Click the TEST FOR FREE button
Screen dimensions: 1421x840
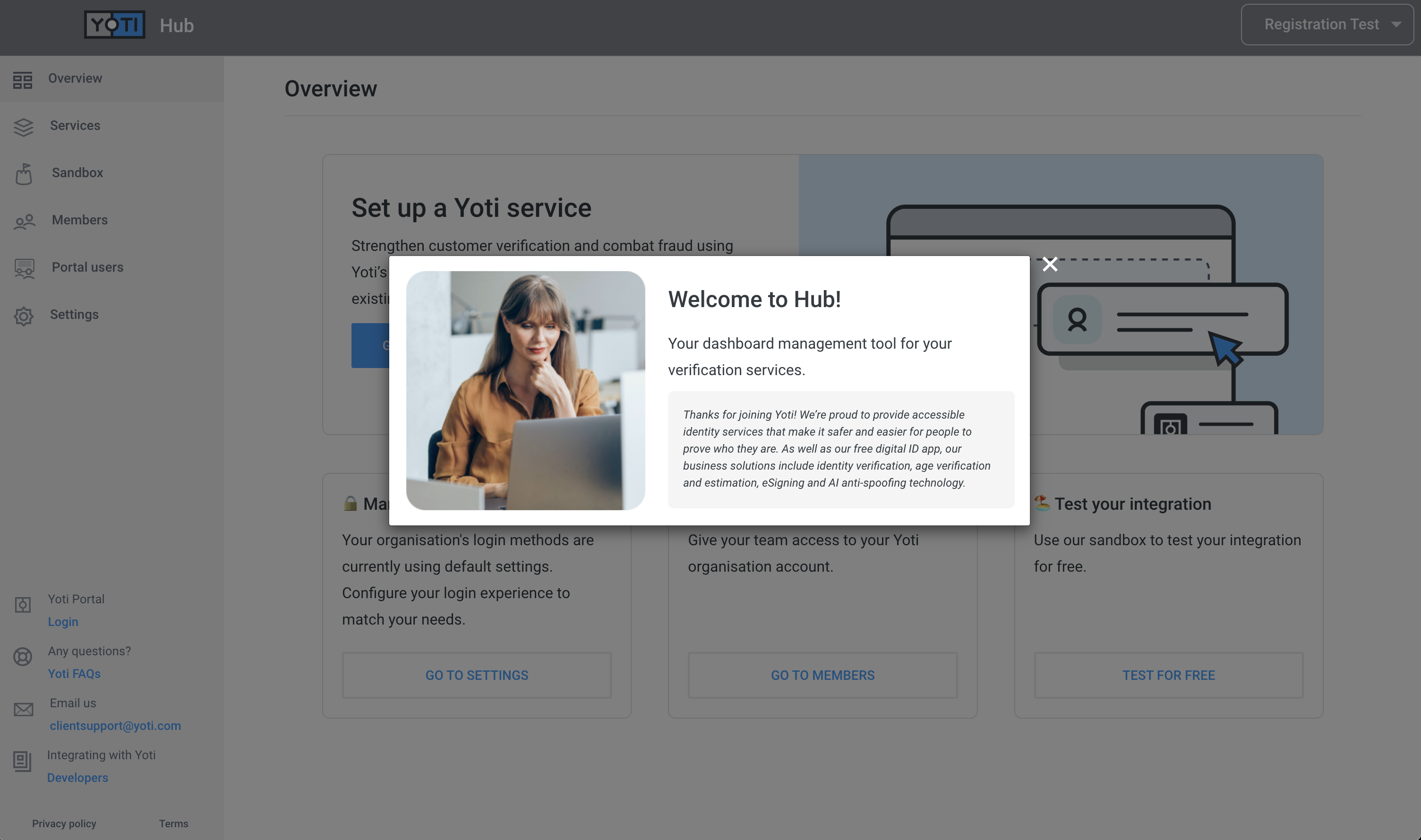click(x=1169, y=675)
